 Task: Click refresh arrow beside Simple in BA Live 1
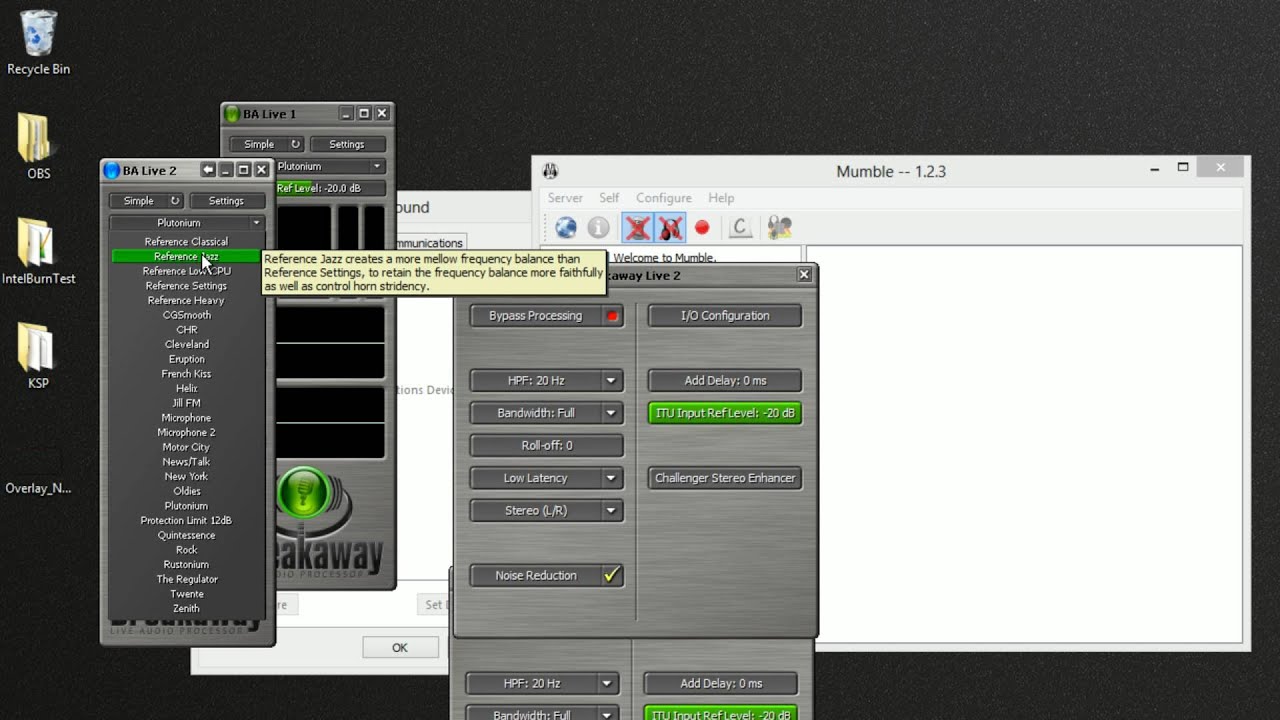(x=295, y=144)
